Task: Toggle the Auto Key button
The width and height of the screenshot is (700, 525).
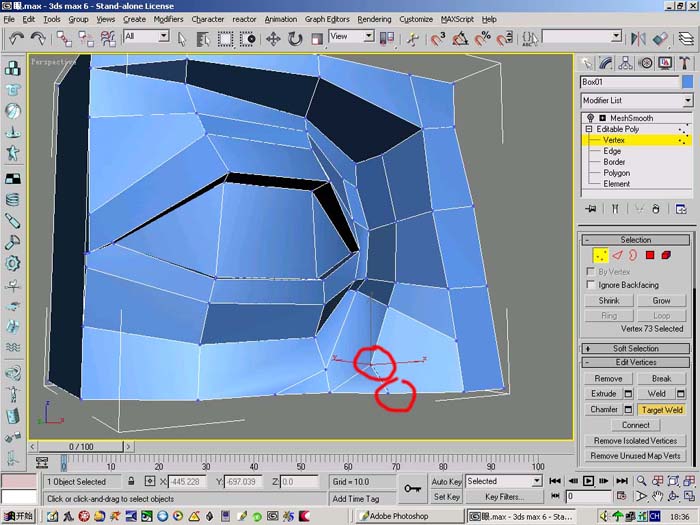Action: [x=446, y=481]
